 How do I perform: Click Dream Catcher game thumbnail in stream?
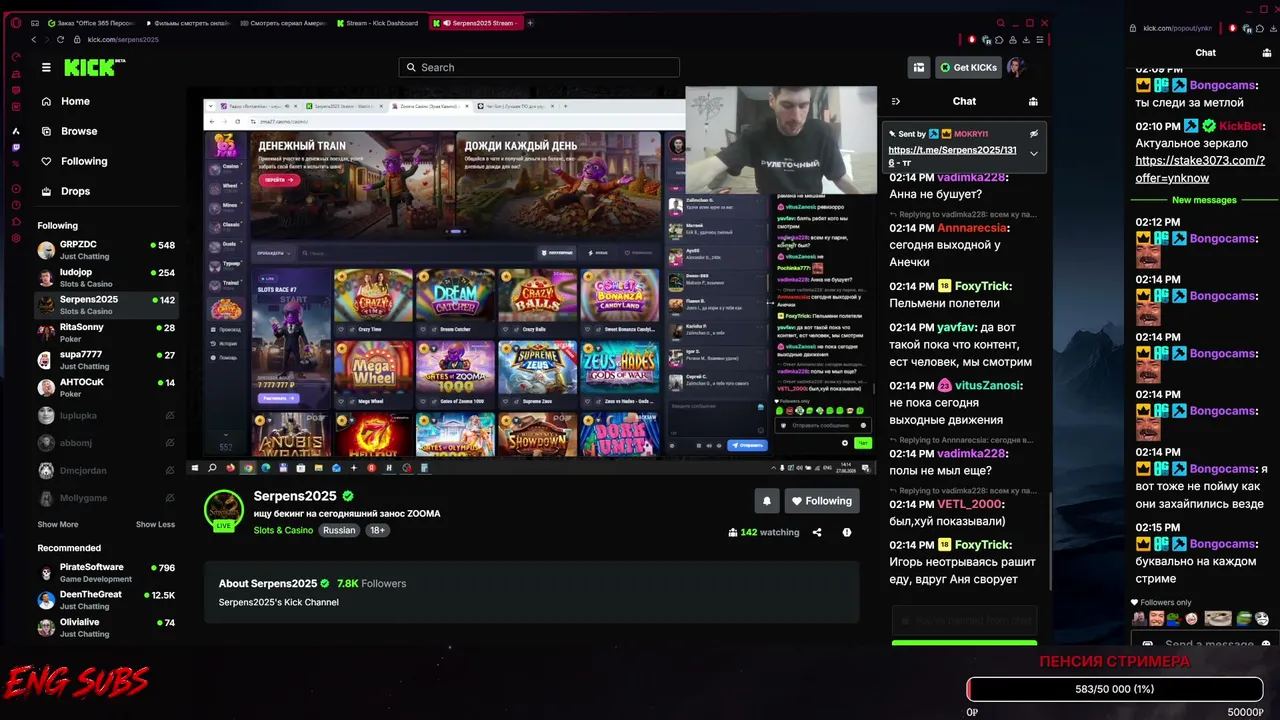click(455, 296)
